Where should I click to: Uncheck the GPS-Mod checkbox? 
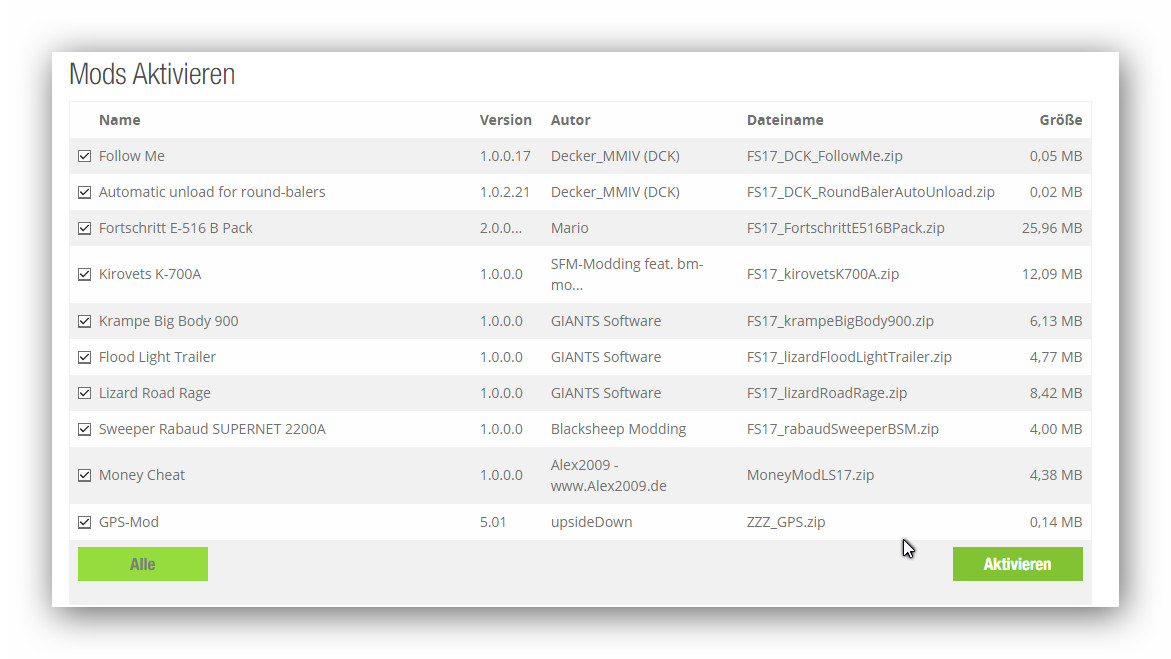[85, 522]
